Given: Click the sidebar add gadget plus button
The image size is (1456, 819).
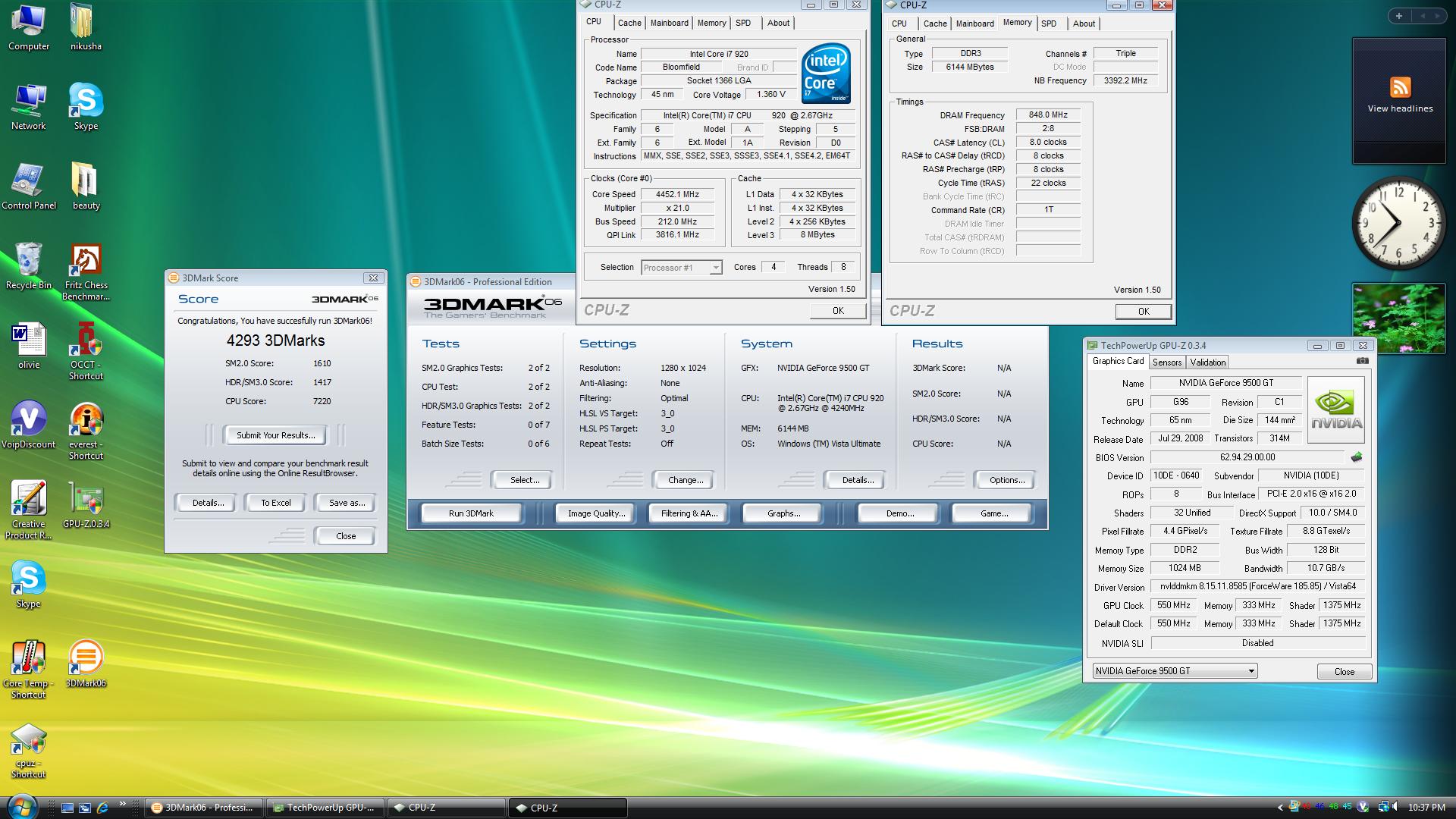Looking at the screenshot, I should (1399, 16).
